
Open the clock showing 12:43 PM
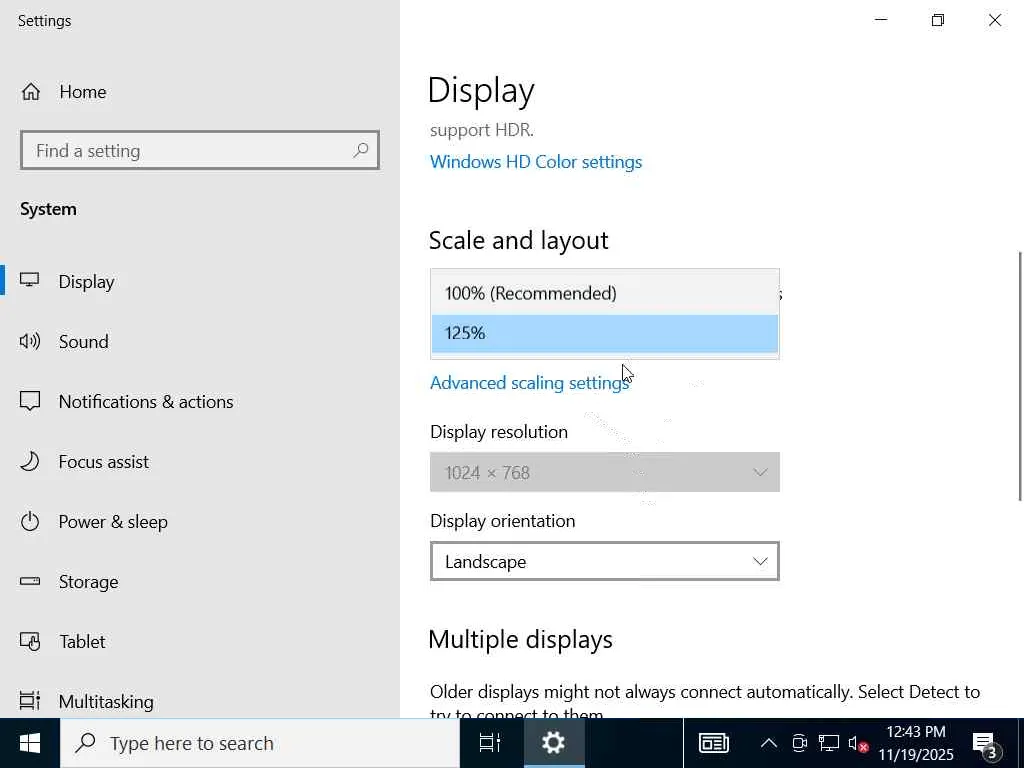point(916,743)
